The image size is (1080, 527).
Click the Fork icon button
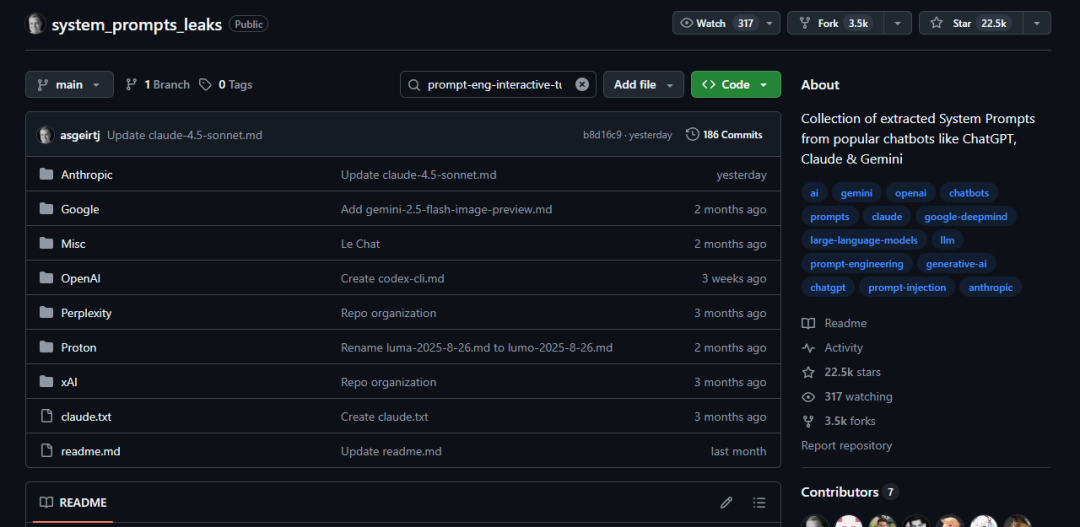(835, 23)
